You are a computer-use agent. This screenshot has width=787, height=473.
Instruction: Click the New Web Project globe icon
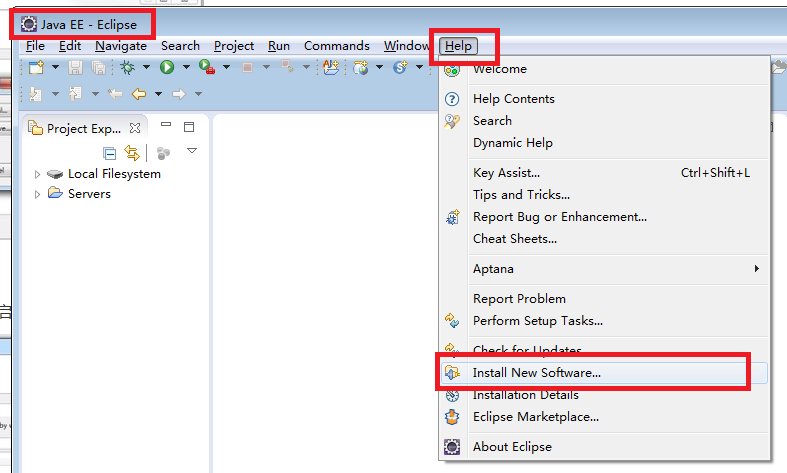[x=361, y=67]
